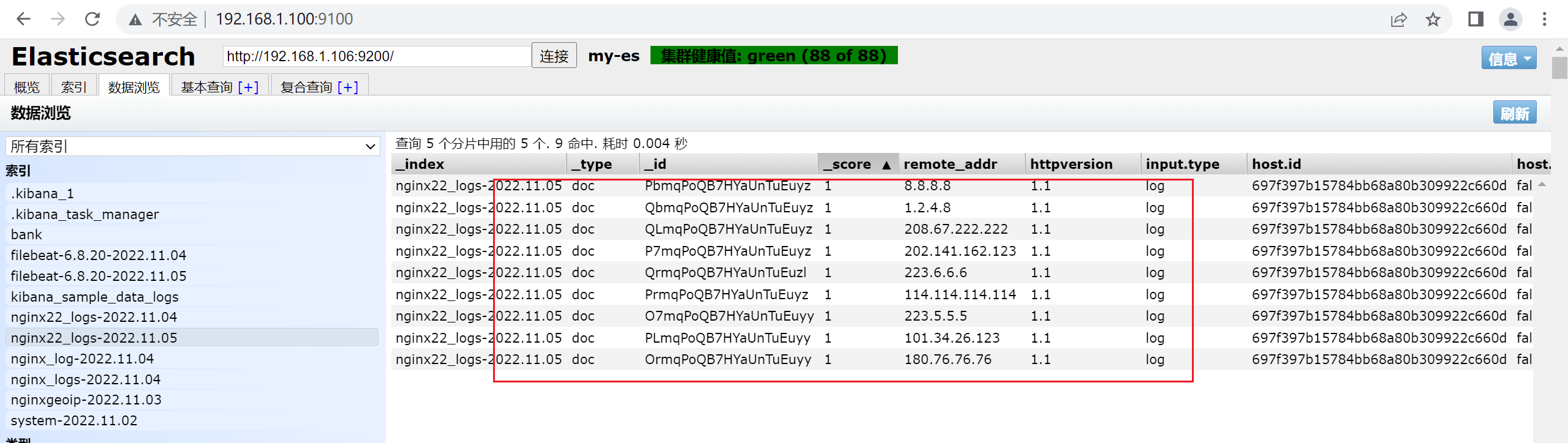The width and height of the screenshot is (1568, 443).
Task: Add a new basic query [+]
Action: tap(249, 87)
